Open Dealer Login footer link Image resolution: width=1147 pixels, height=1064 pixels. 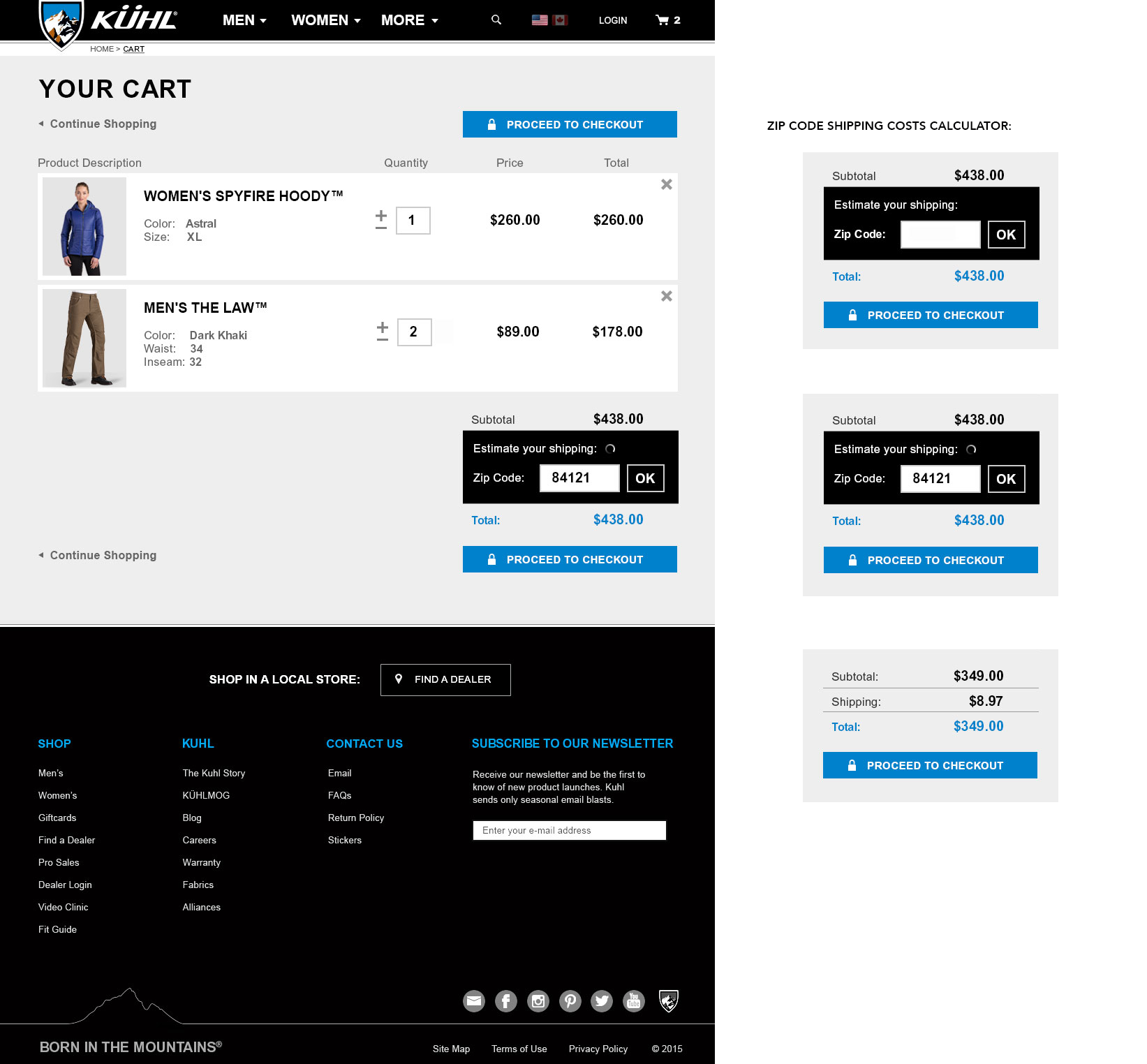point(65,885)
